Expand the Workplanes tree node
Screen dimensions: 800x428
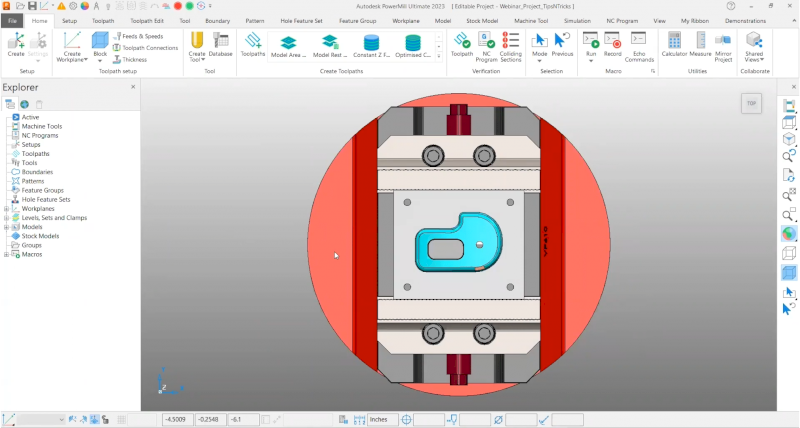click(6, 209)
